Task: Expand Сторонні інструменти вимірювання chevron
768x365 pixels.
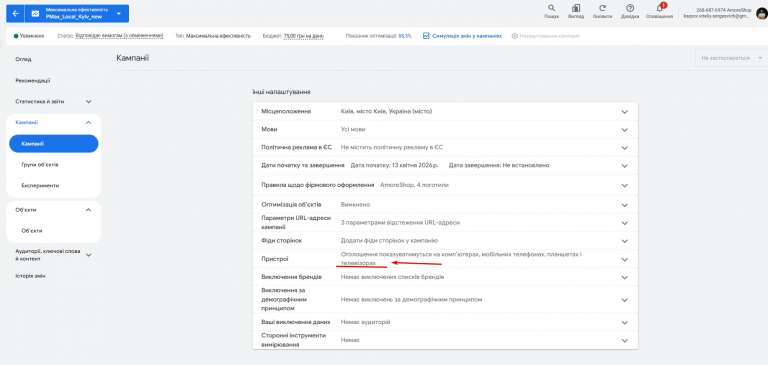Action: [x=624, y=340]
